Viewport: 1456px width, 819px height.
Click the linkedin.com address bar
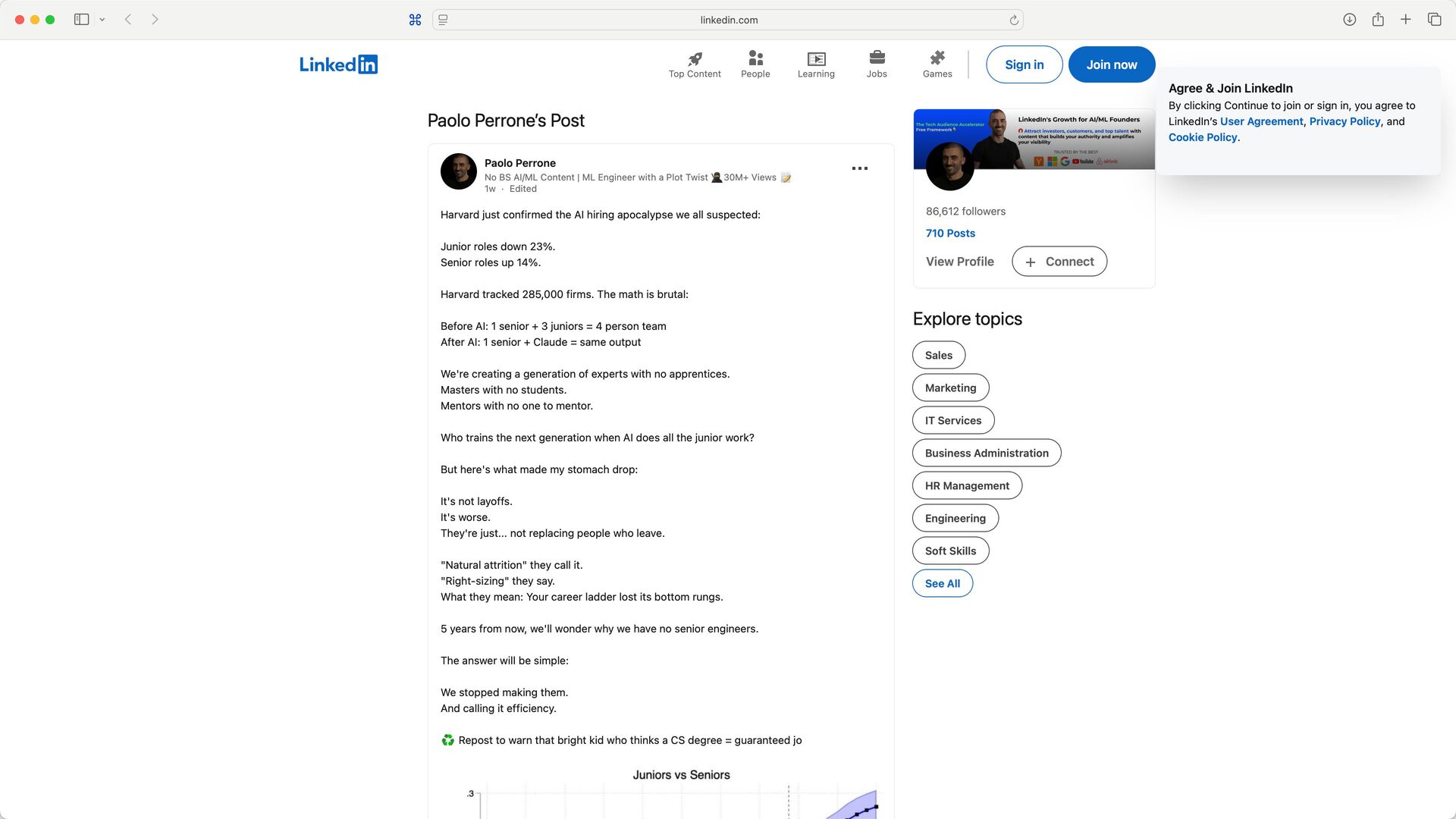point(728,20)
